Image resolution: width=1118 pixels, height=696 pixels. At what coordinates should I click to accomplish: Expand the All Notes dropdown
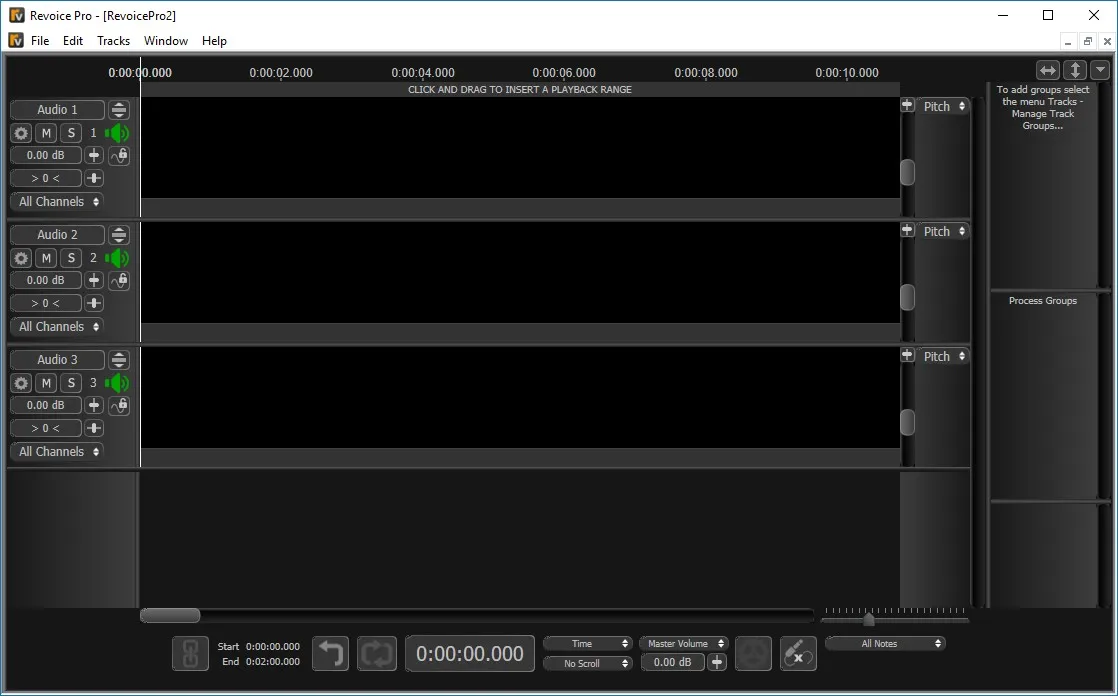tap(886, 643)
